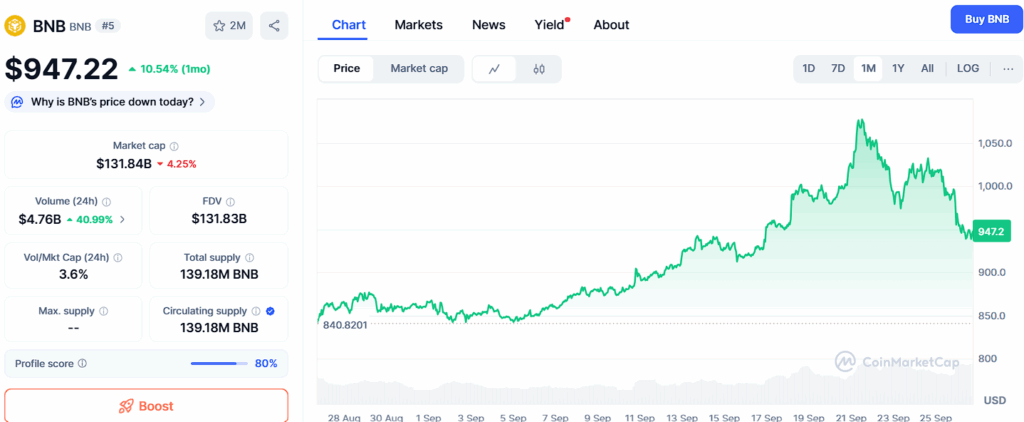The height and width of the screenshot is (422, 1024).
Task: Open chart more options ellipsis
Action: tap(1008, 69)
